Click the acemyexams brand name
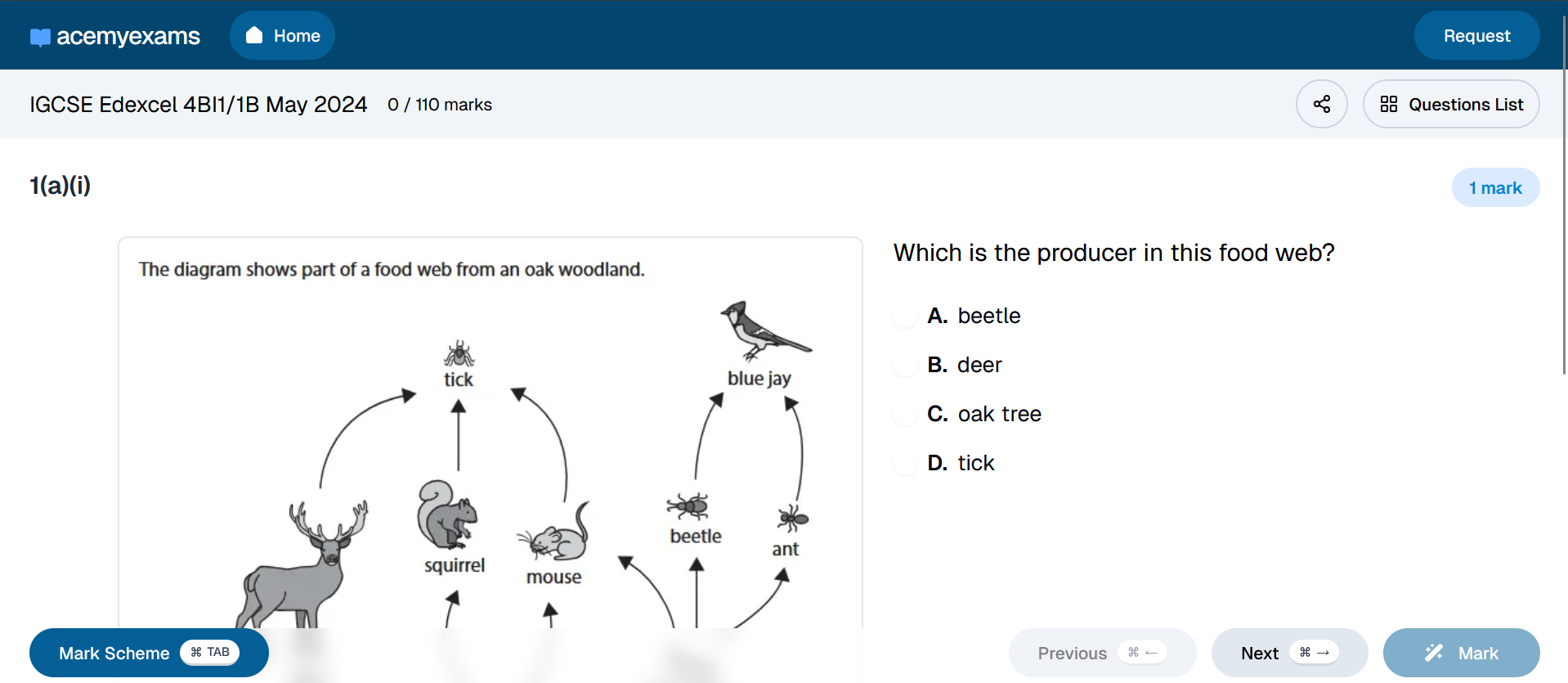This screenshot has height=683, width=1568. tap(128, 36)
